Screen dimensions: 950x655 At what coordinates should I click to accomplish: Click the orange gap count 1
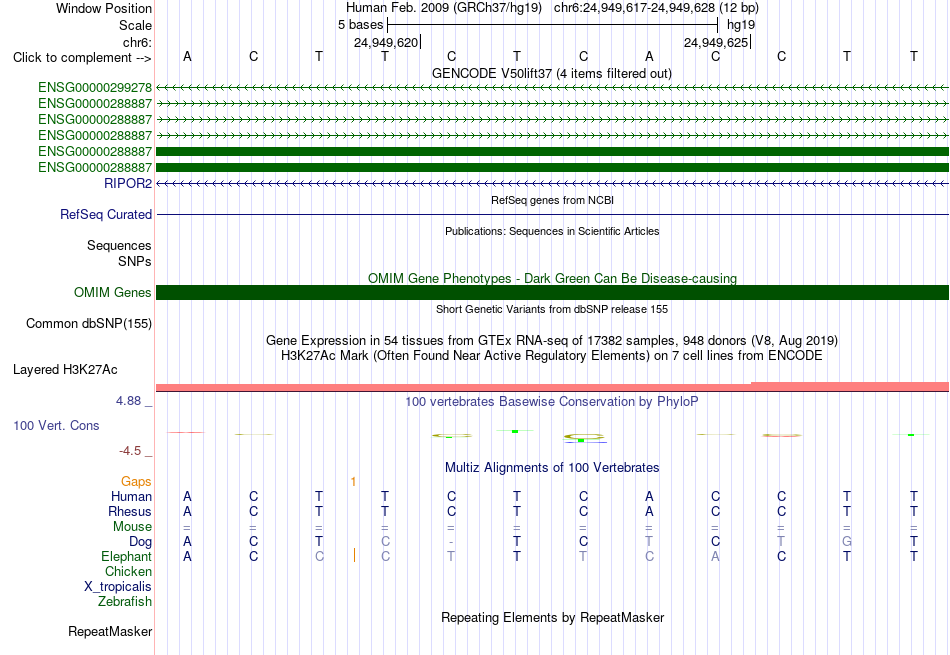(x=353, y=482)
